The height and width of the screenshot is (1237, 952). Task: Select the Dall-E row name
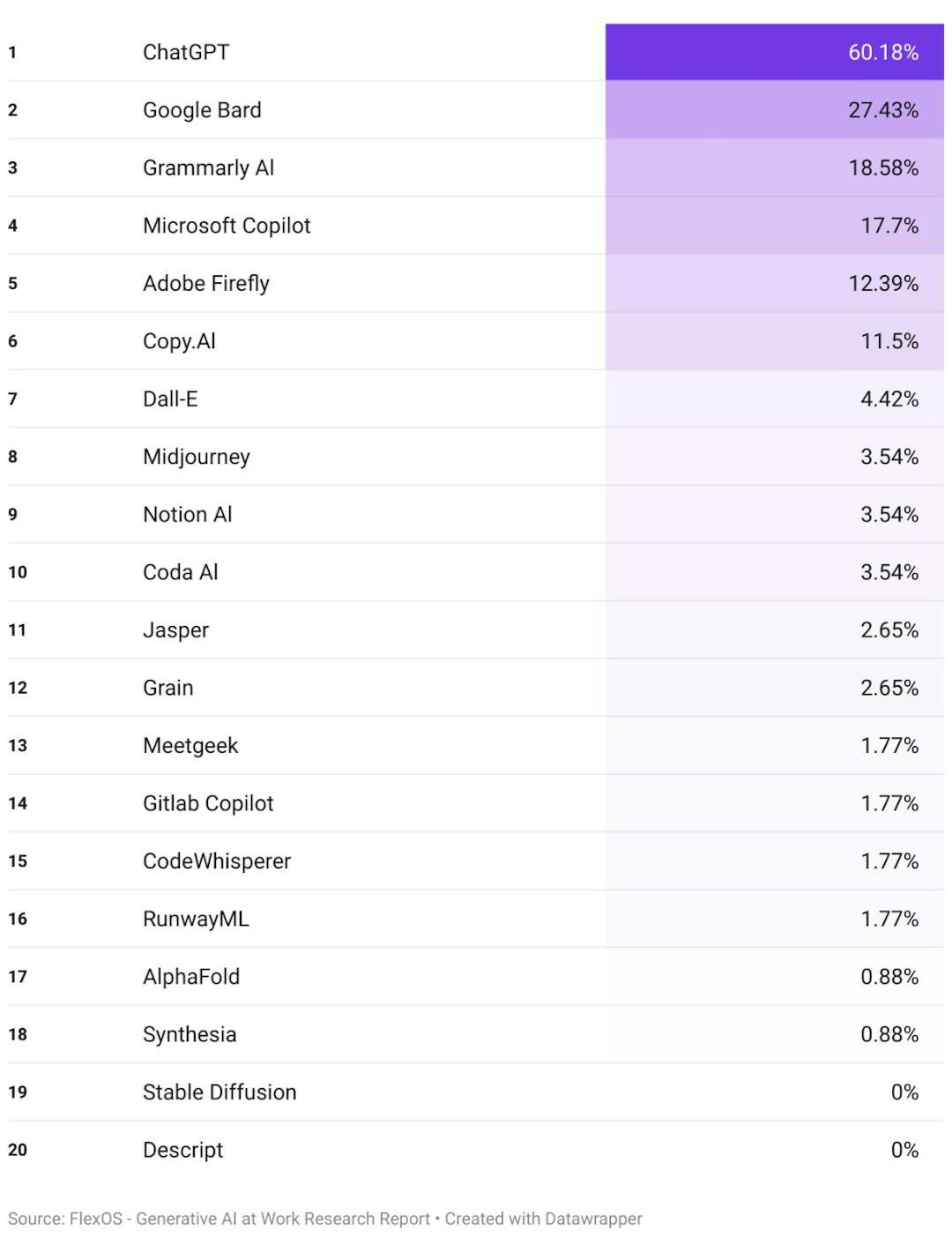170,399
